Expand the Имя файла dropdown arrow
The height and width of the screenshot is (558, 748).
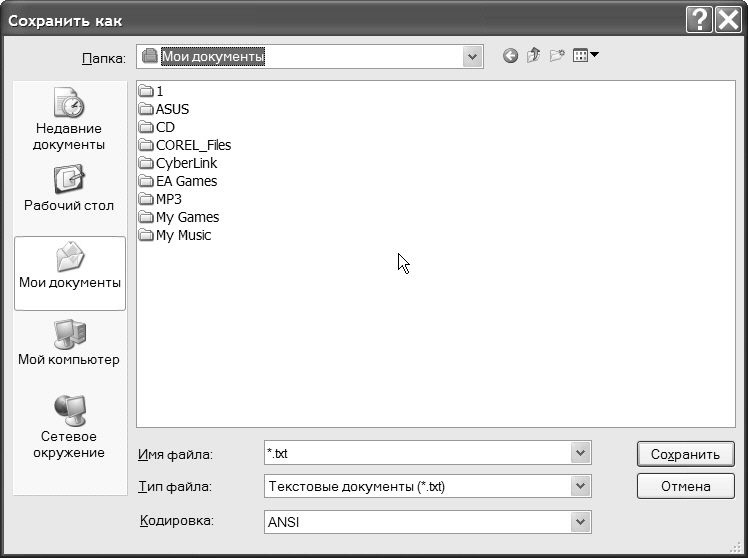(580, 453)
